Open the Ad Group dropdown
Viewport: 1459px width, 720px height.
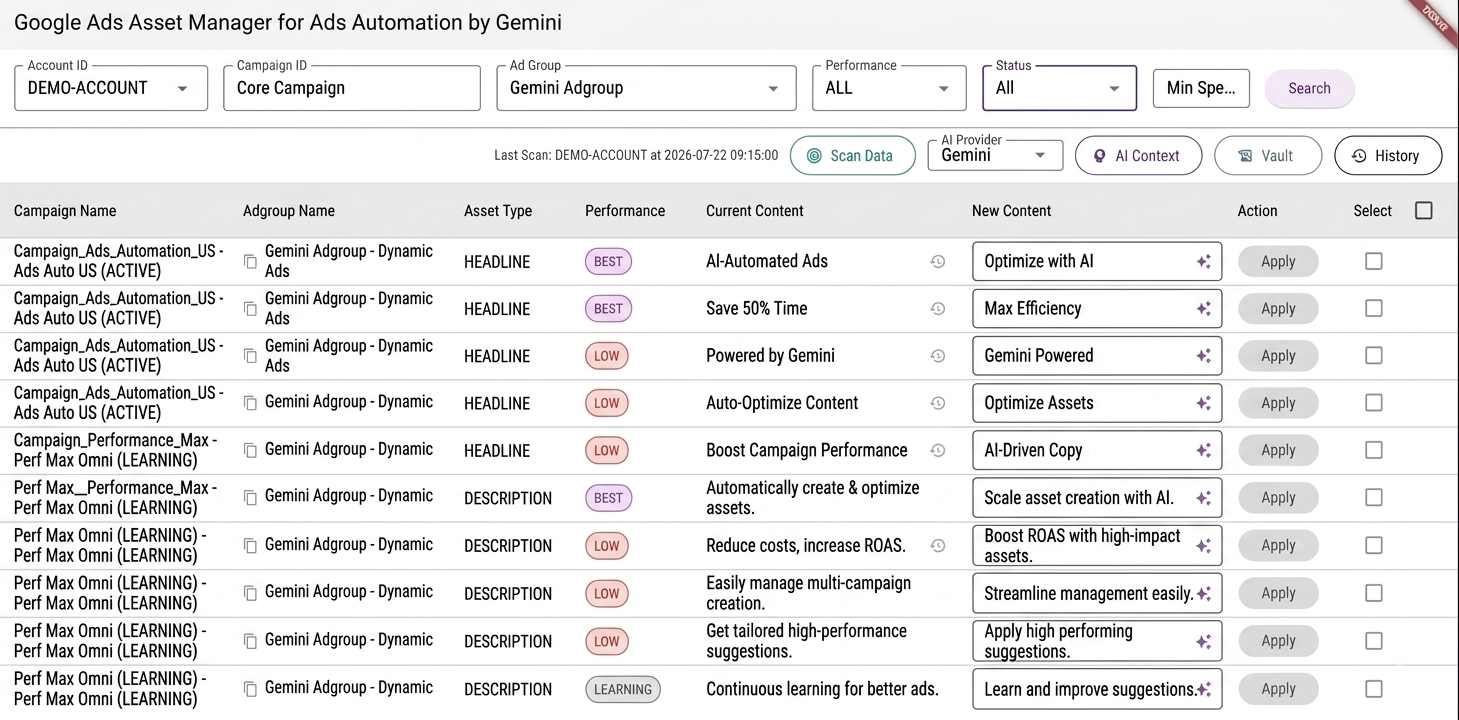(x=646, y=88)
